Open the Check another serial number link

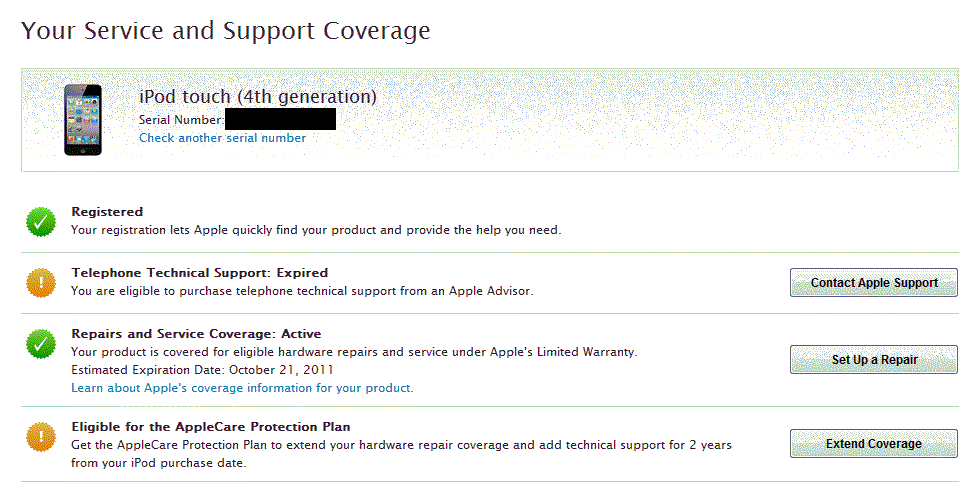pos(222,138)
